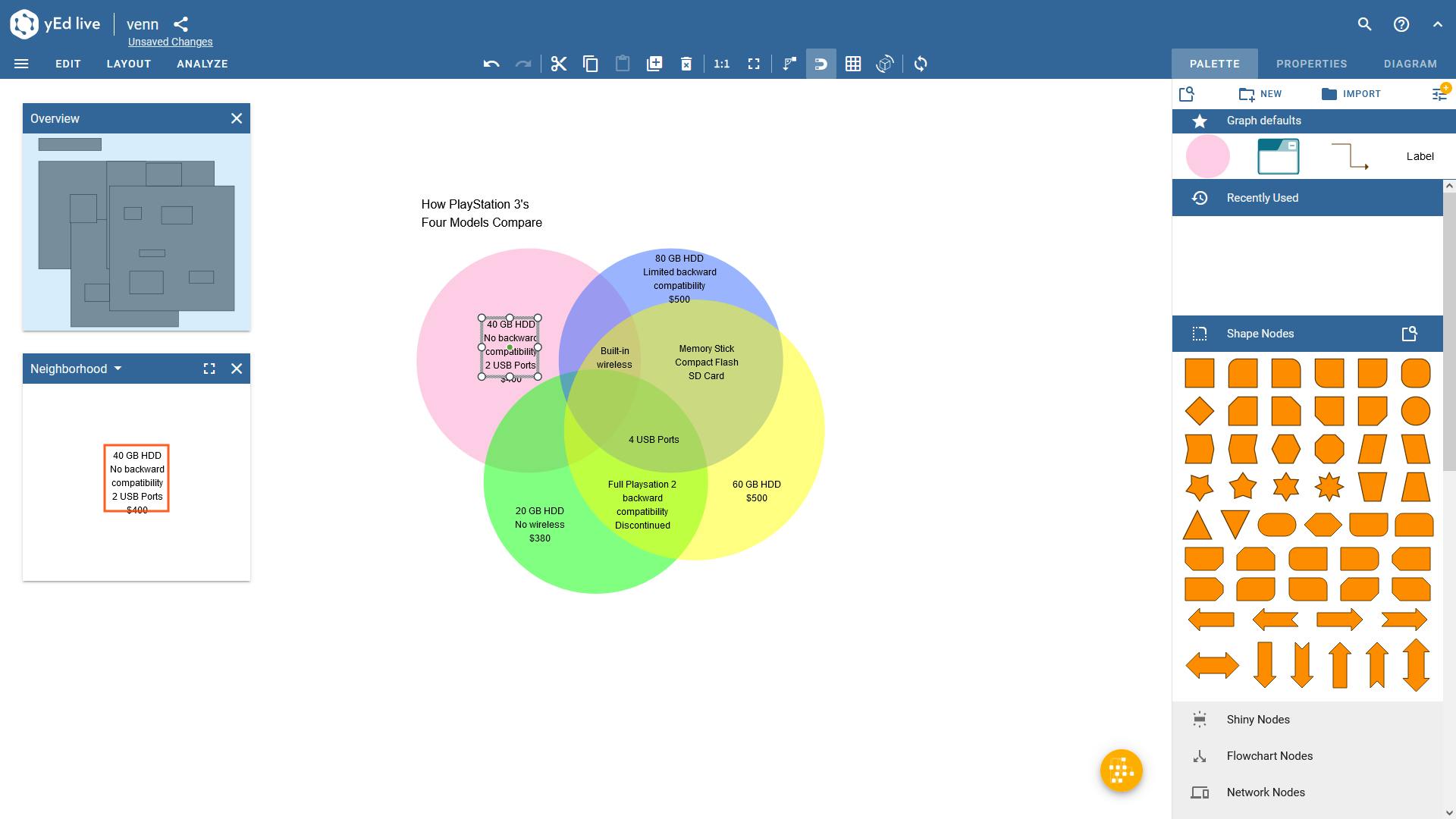
Task: Cut selection with the scissors icon
Action: [x=559, y=64]
